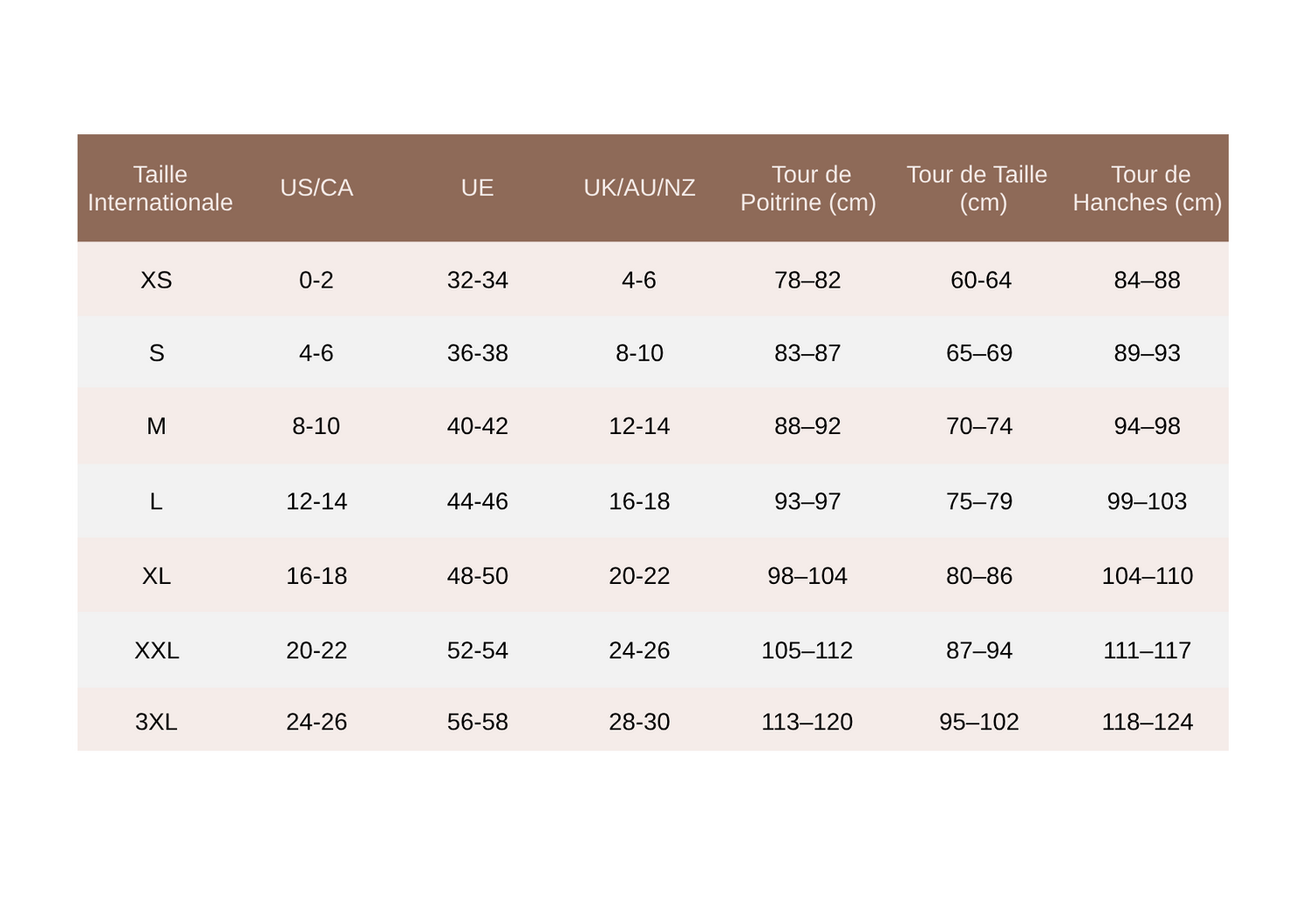The height and width of the screenshot is (924, 1308).
Task: Click the 99–103 hip measurement
Action: click(x=1148, y=501)
